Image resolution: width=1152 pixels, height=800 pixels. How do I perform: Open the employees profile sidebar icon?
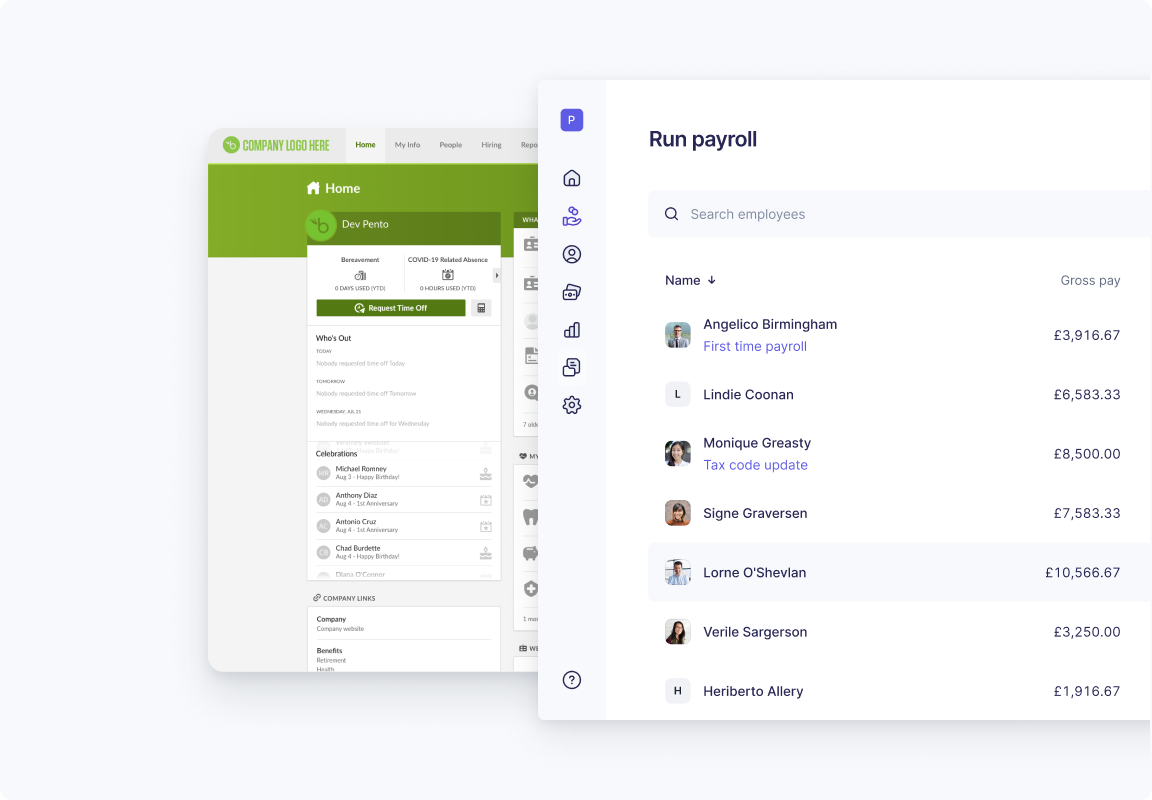pyautogui.click(x=572, y=254)
